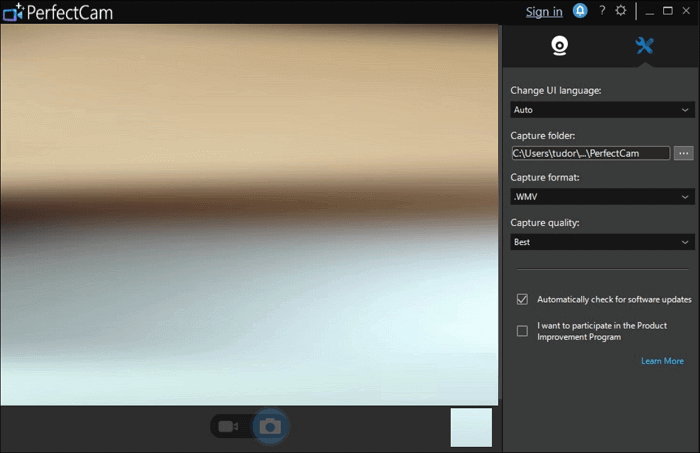
Task: Select the photo camera capture mode
Action: coord(269,427)
